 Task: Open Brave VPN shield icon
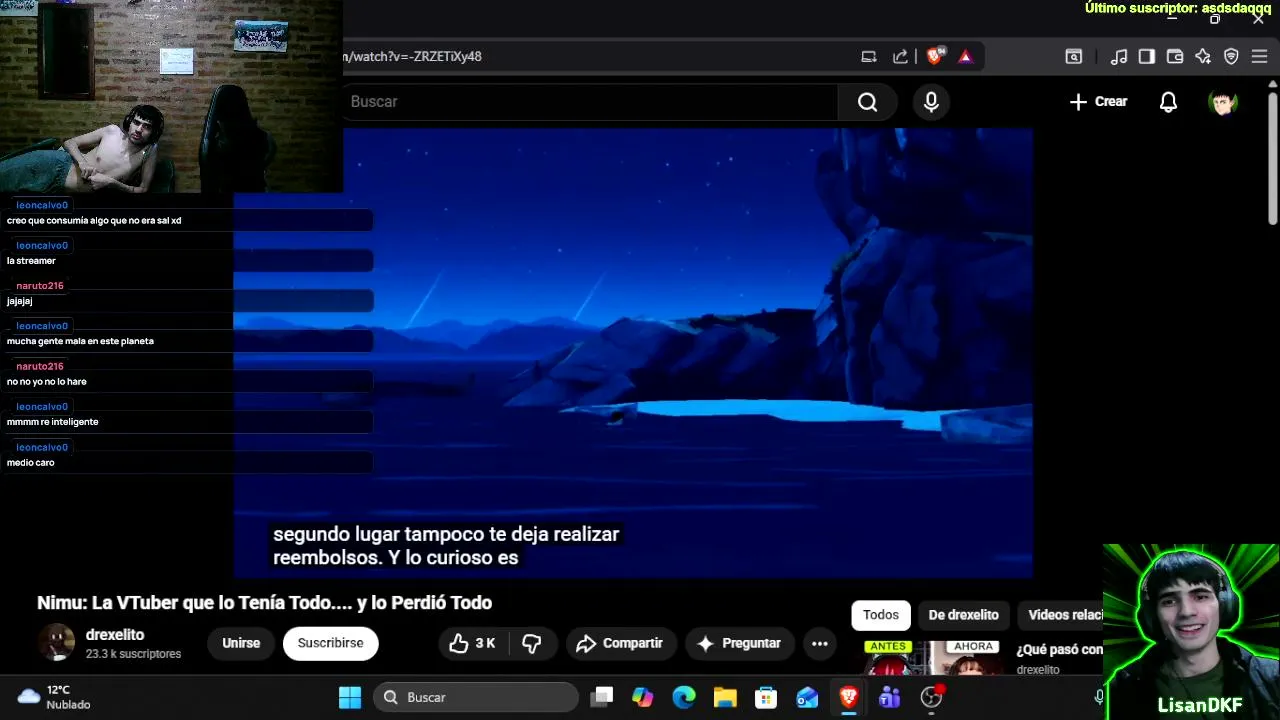point(1231,57)
